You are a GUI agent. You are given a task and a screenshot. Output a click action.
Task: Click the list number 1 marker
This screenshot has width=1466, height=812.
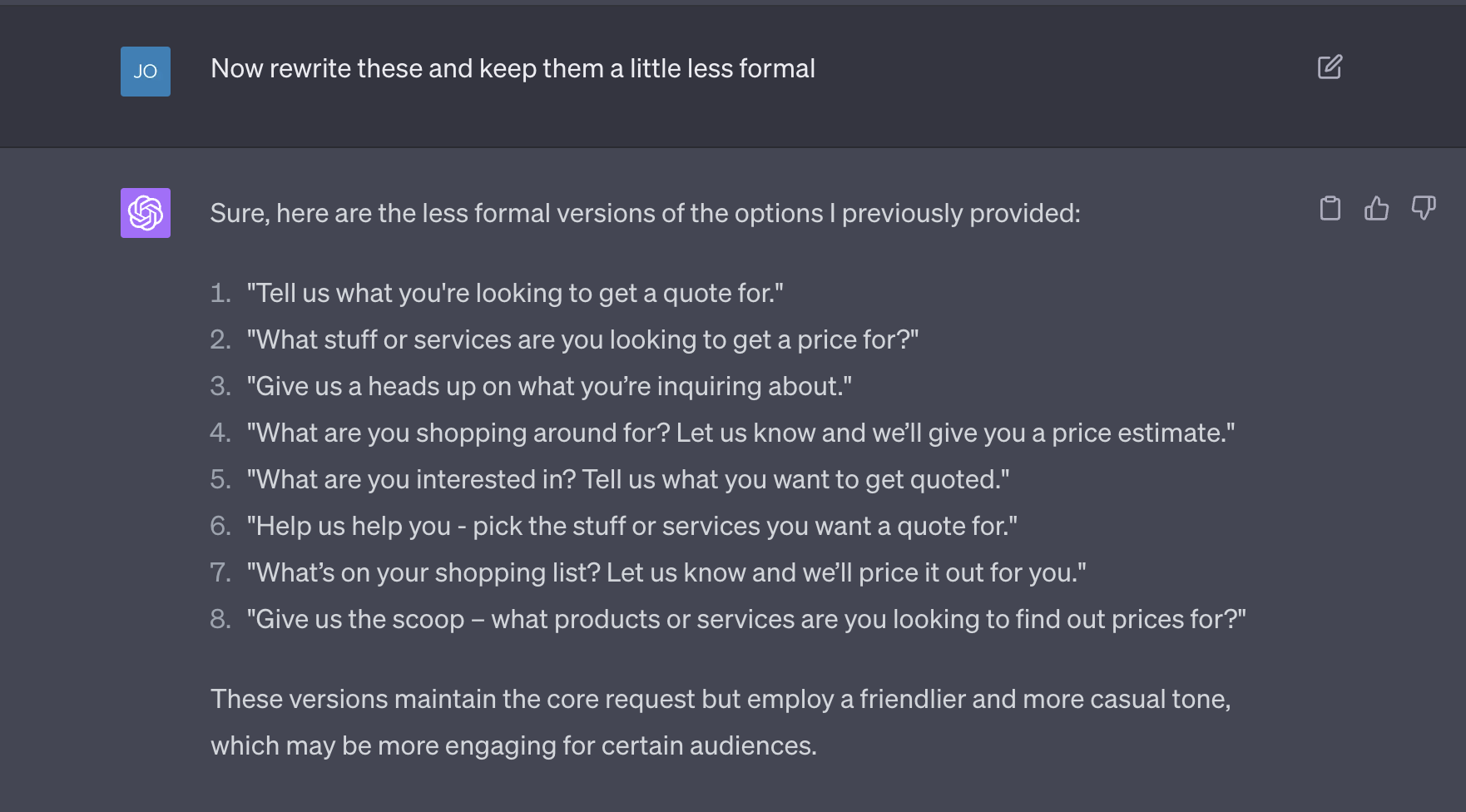click(220, 293)
